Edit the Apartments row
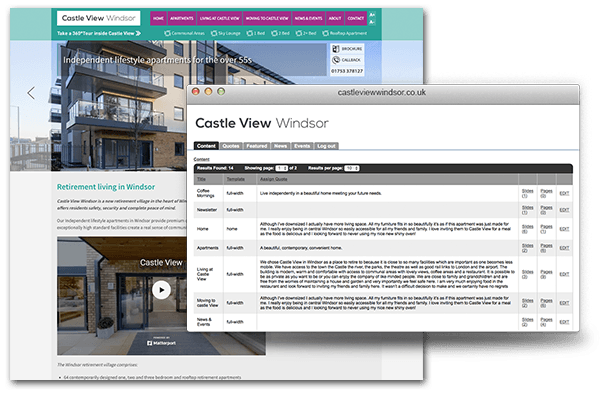This screenshot has height=400, width=600. [564, 248]
